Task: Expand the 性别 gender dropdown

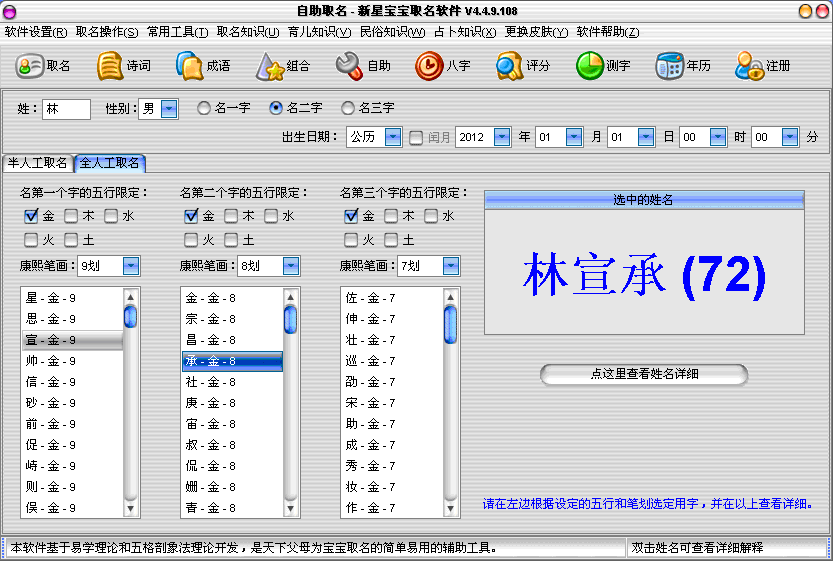Action: pyautogui.click(x=169, y=109)
